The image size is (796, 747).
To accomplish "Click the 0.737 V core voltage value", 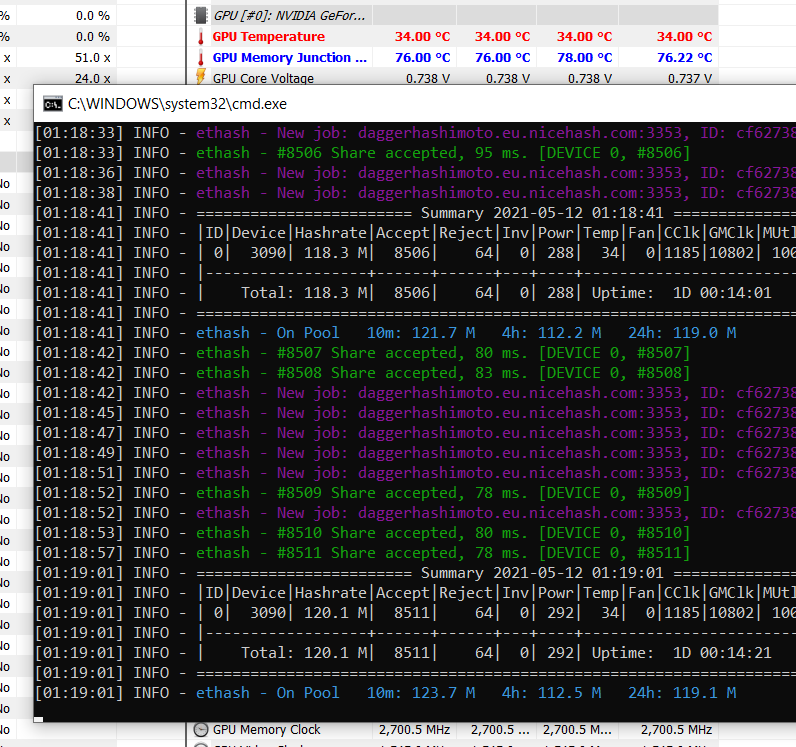I will [x=689, y=78].
